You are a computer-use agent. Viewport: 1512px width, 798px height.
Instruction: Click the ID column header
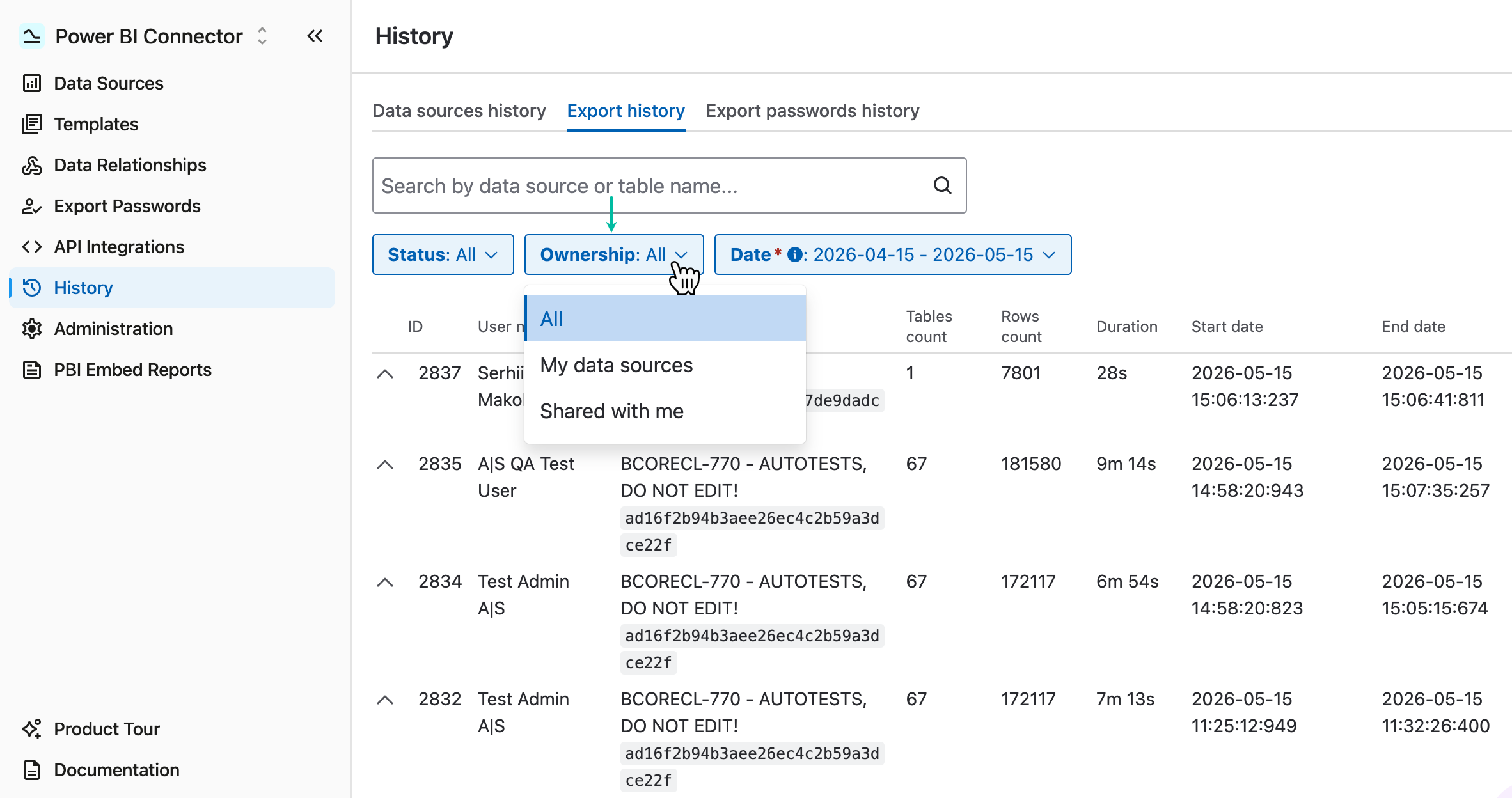(415, 327)
